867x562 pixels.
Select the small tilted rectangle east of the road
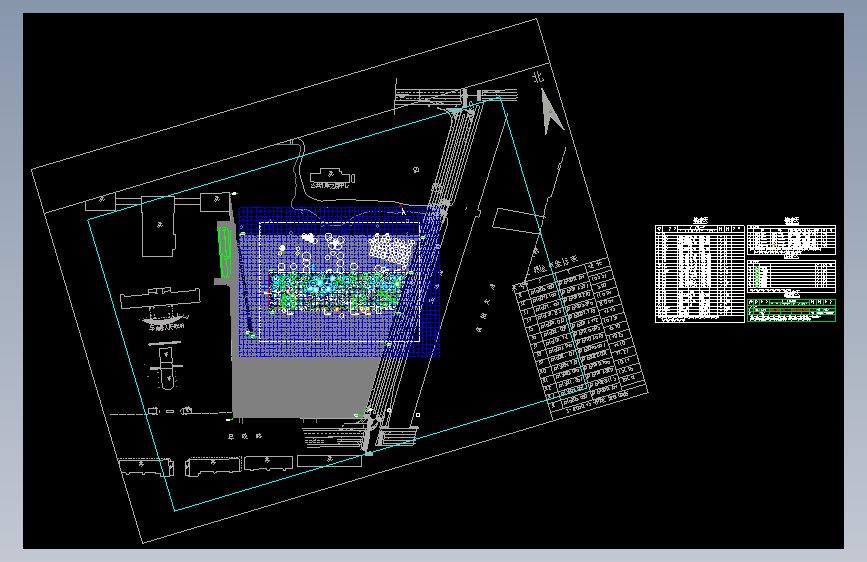pos(518,221)
